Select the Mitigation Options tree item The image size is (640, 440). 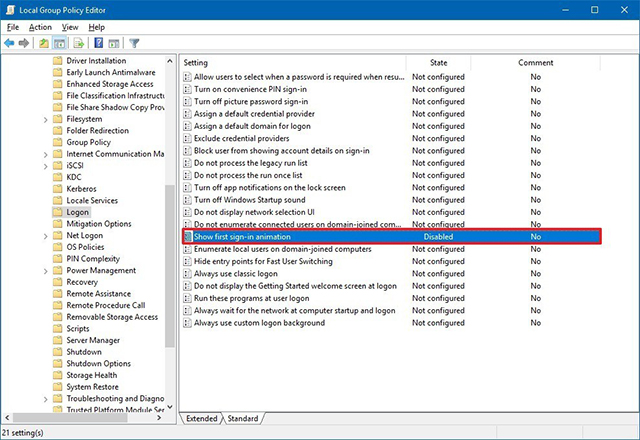click(x=99, y=224)
